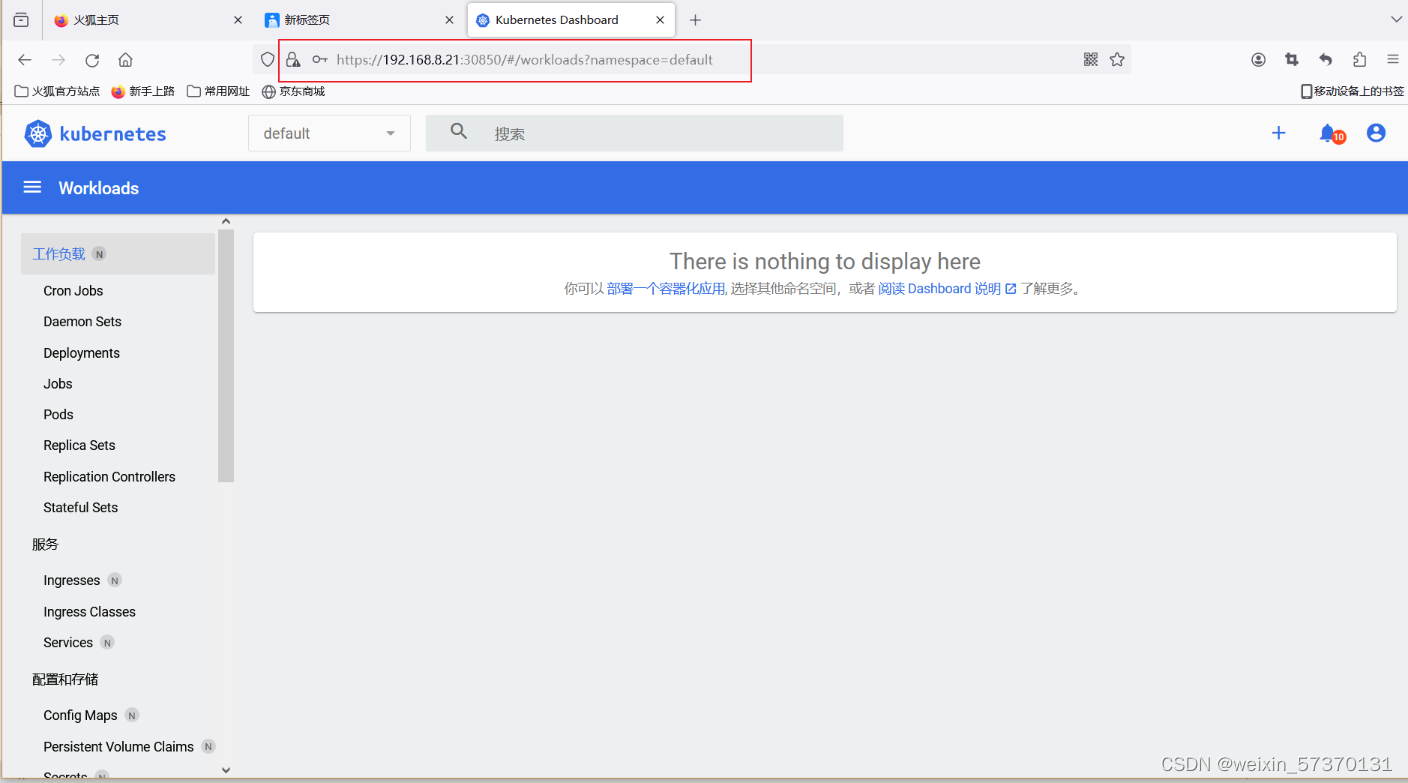Open Stateful Sets in sidebar

click(80, 508)
